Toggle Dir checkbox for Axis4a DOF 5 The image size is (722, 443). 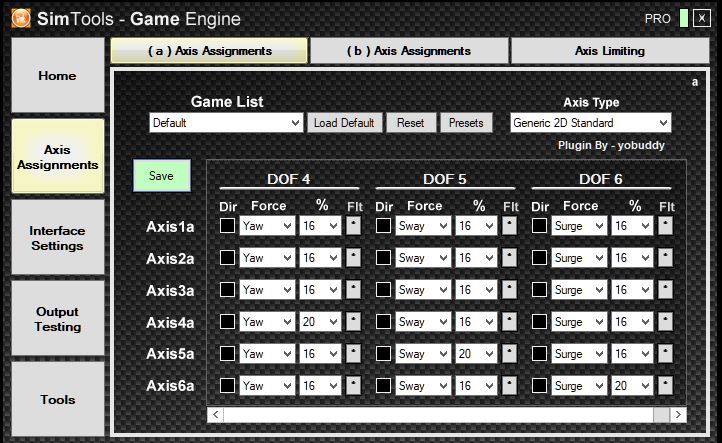(x=384, y=321)
